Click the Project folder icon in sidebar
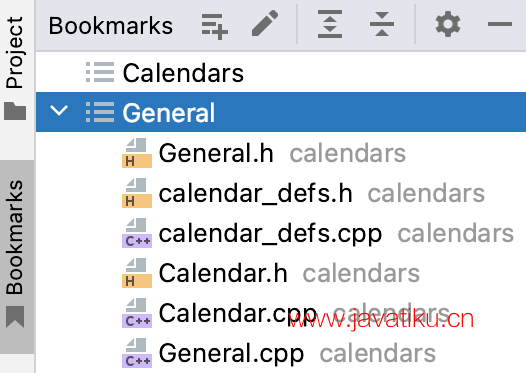This screenshot has width=526, height=373. 15,111
